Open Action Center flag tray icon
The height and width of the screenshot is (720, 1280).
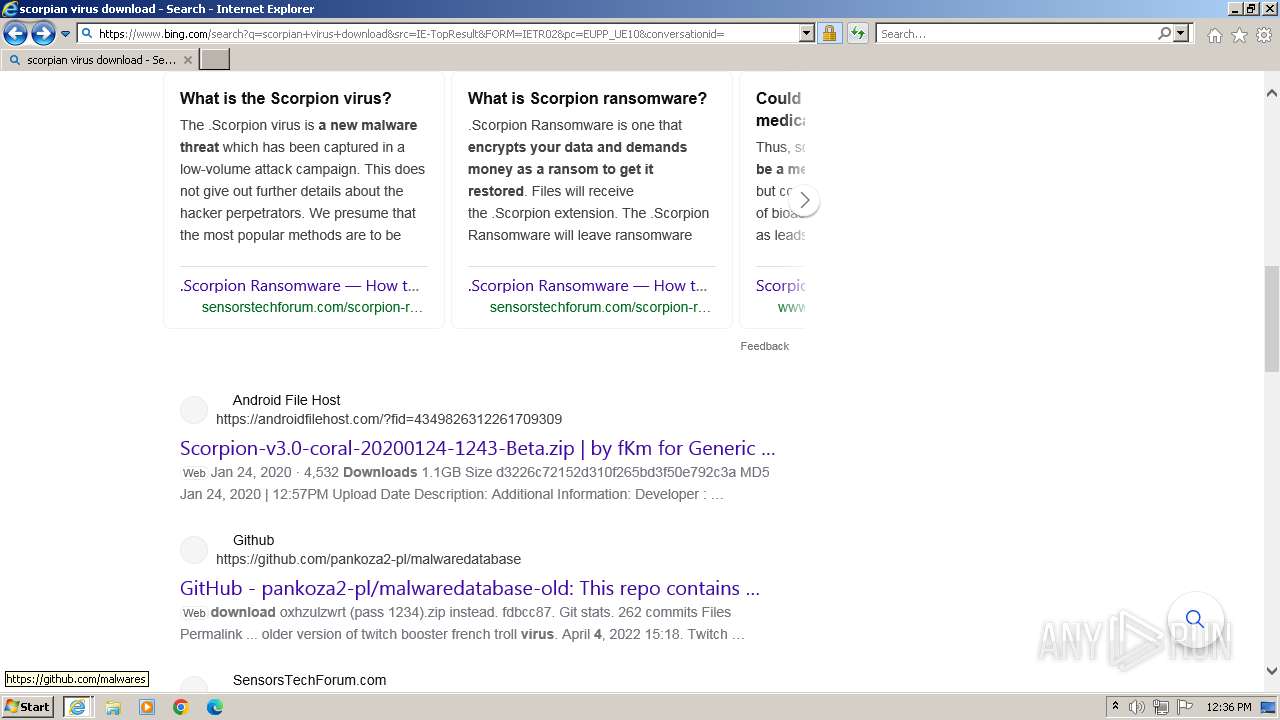(x=1184, y=707)
